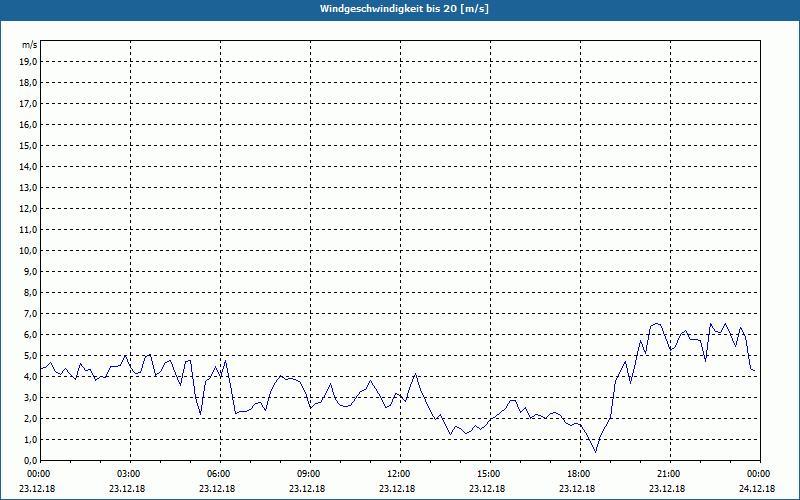Select the '12:00' time label
The image size is (800, 500).
[397, 474]
